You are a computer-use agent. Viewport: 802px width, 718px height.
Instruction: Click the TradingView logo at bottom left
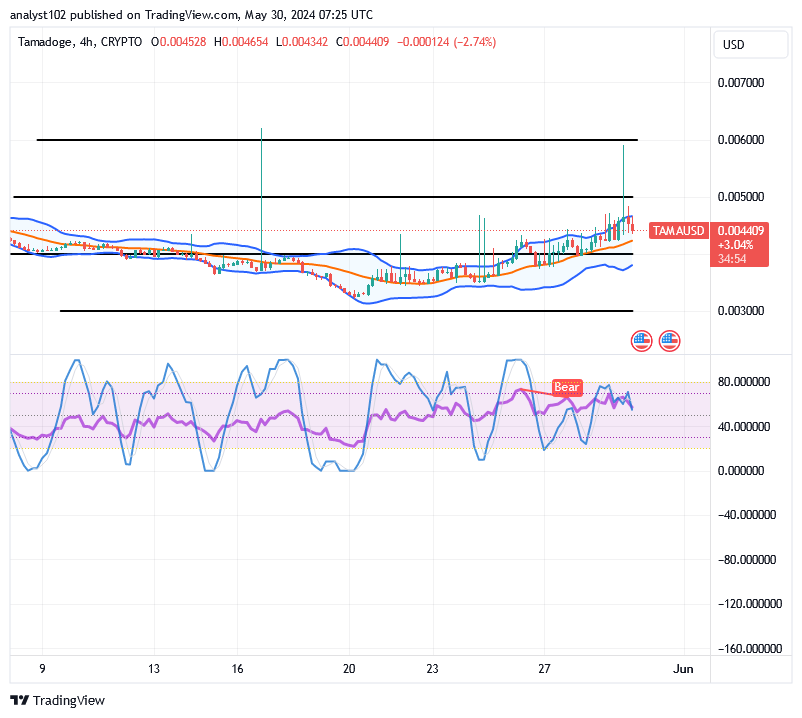55,701
